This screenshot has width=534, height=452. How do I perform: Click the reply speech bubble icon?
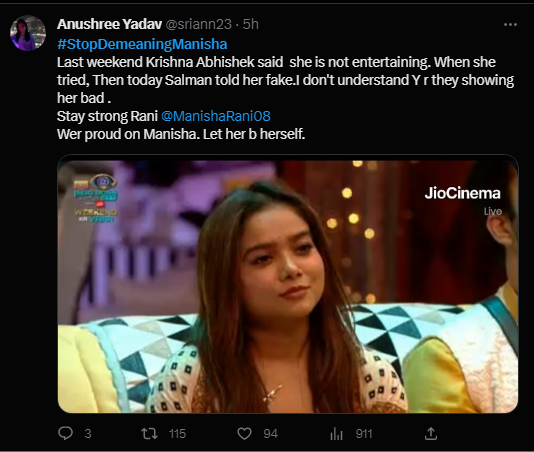pos(65,433)
